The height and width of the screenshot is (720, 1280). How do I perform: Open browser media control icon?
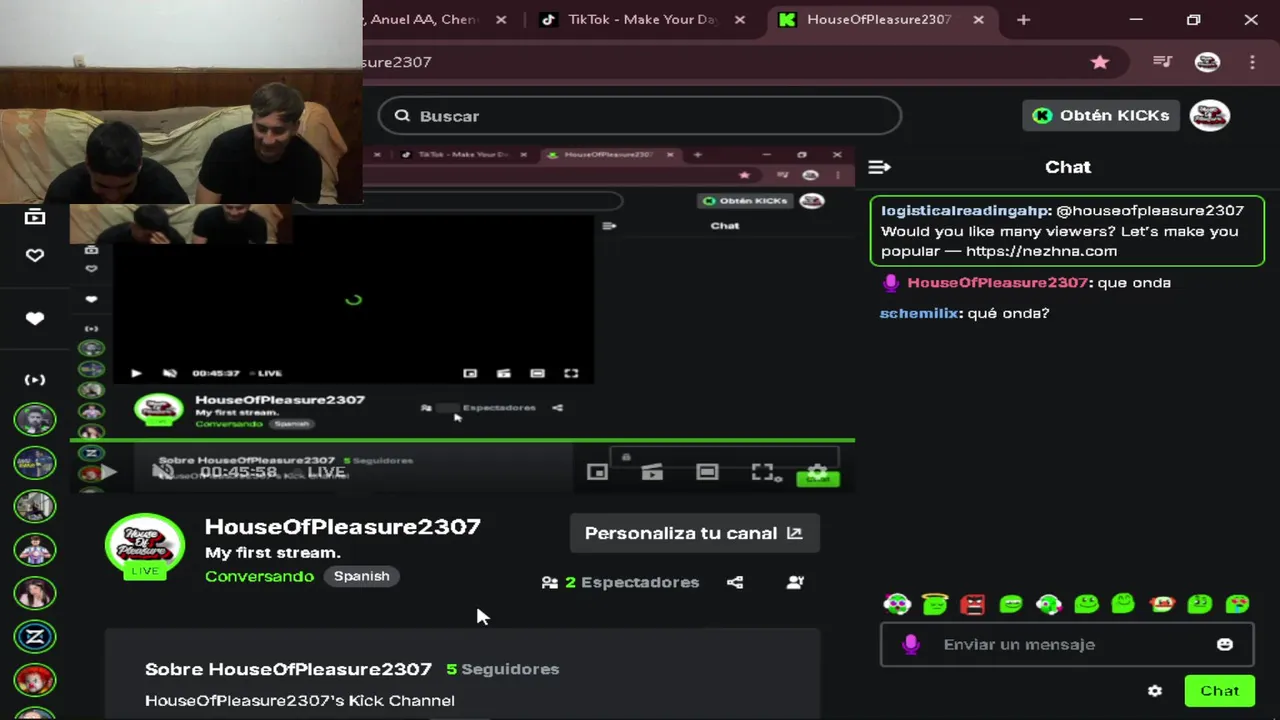click(x=1162, y=62)
